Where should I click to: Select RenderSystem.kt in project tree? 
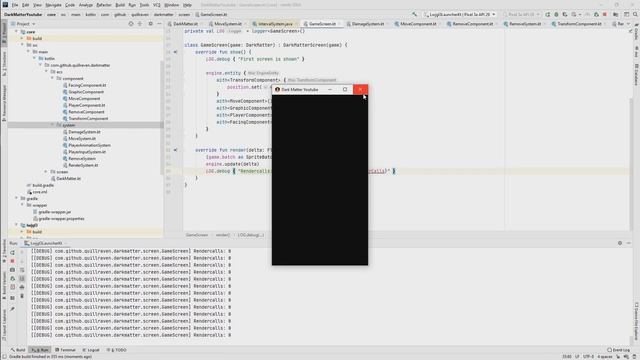click(83, 165)
